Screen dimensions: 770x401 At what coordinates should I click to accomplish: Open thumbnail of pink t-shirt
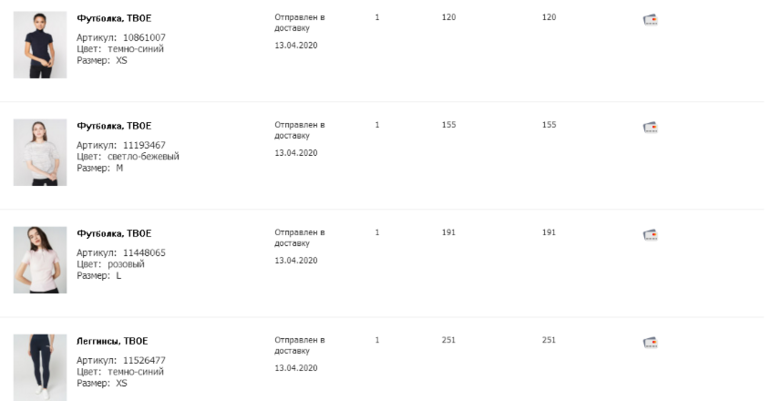[40, 259]
